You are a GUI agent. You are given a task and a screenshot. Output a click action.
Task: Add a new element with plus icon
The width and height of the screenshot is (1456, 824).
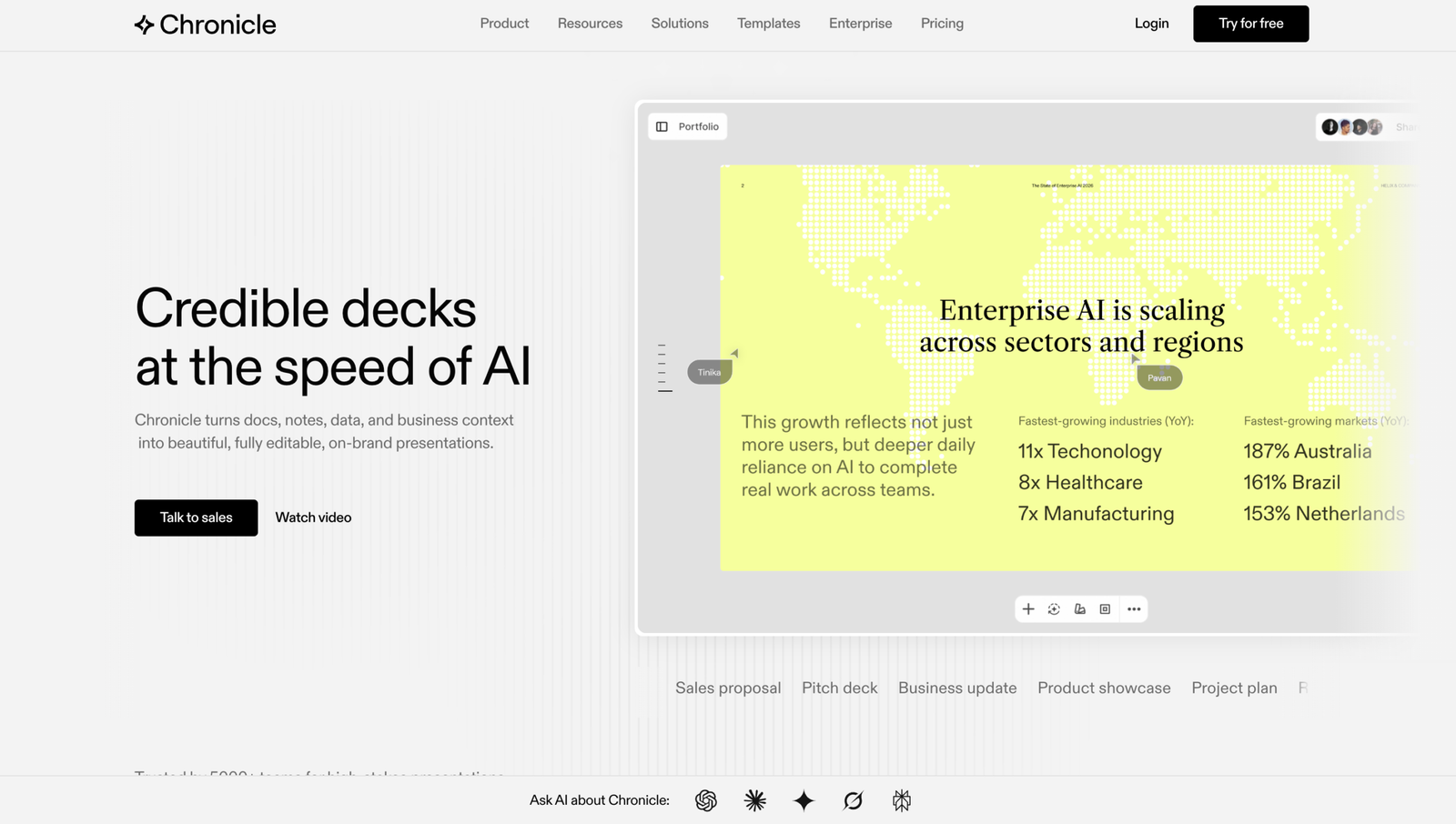click(x=1028, y=609)
